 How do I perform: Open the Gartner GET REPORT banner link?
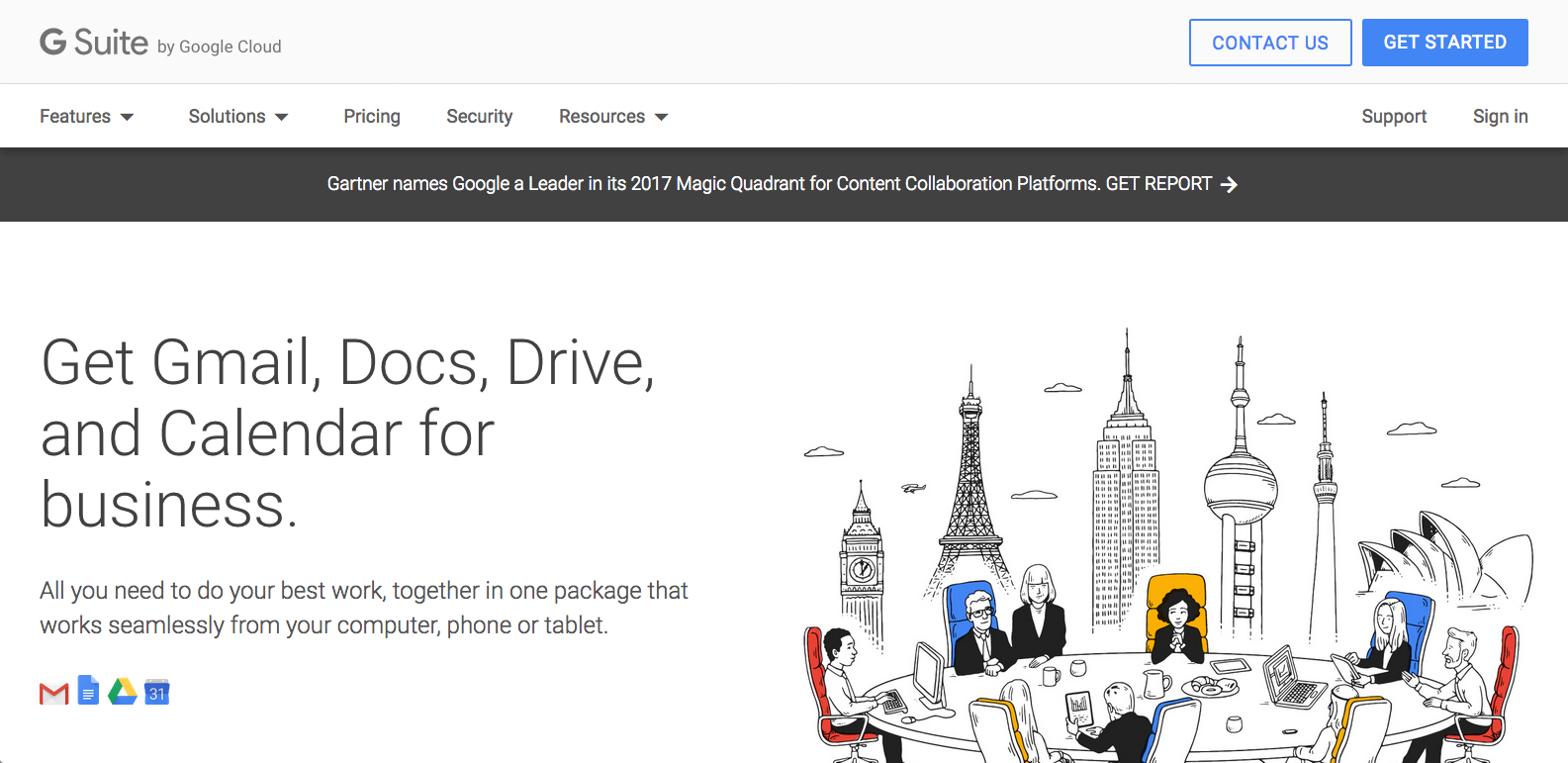[783, 184]
